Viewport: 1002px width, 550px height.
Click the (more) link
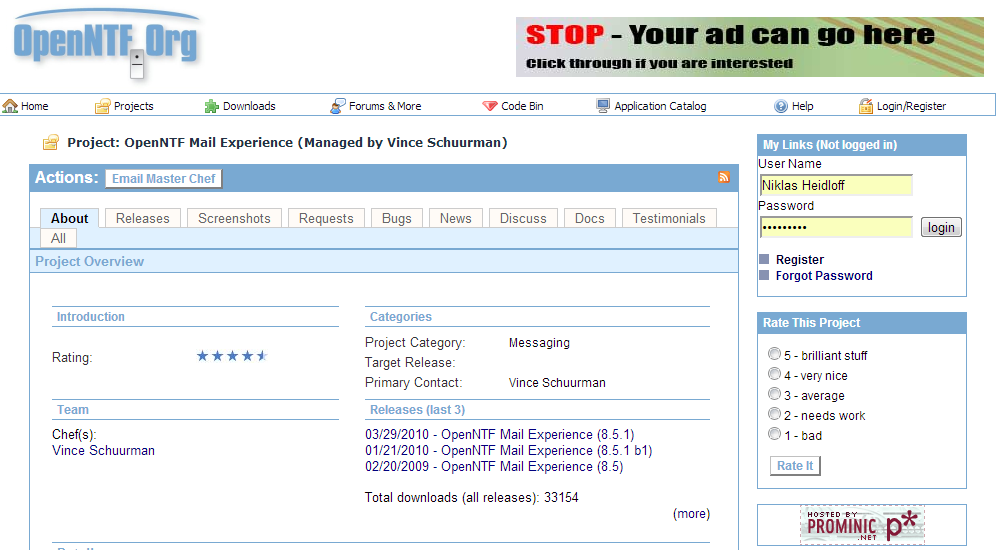pyautogui.click(x=691, y=514)
